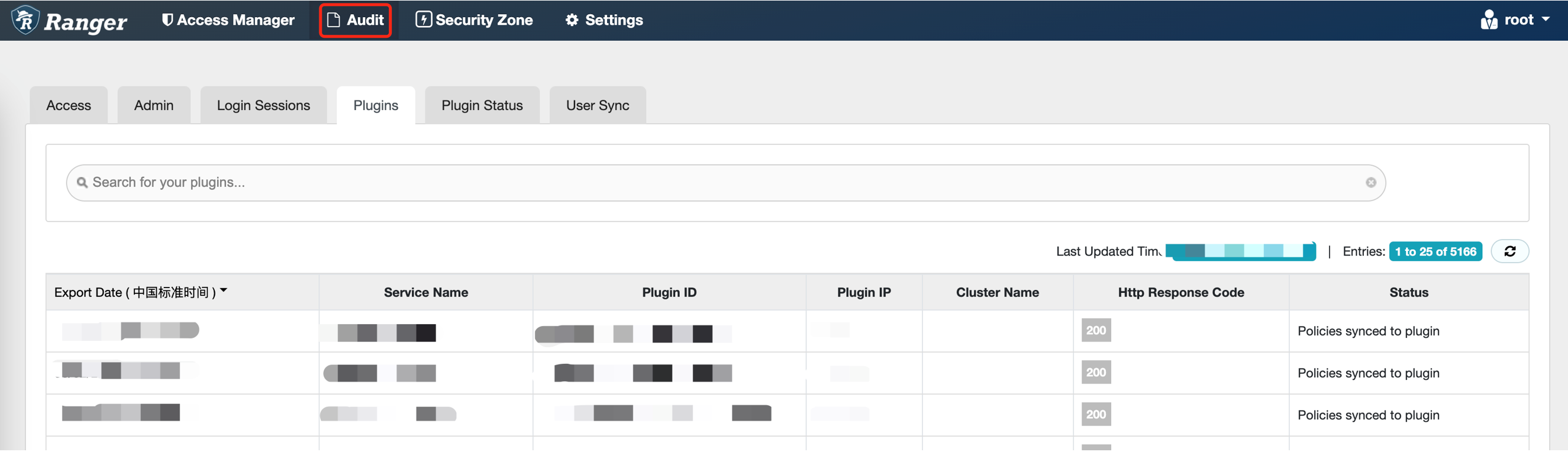Select the Plugin Status tab
Image resolution: width=1568 pixels, height=455 pixels.
coord(482,105)
